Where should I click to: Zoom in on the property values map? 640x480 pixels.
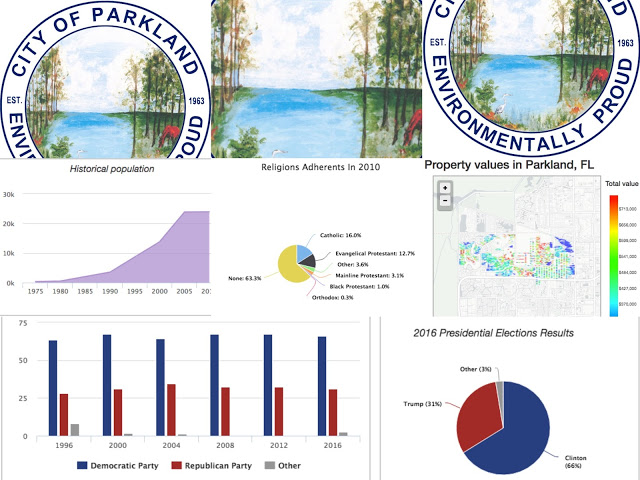pyautogui.click(x=444, y=188)
